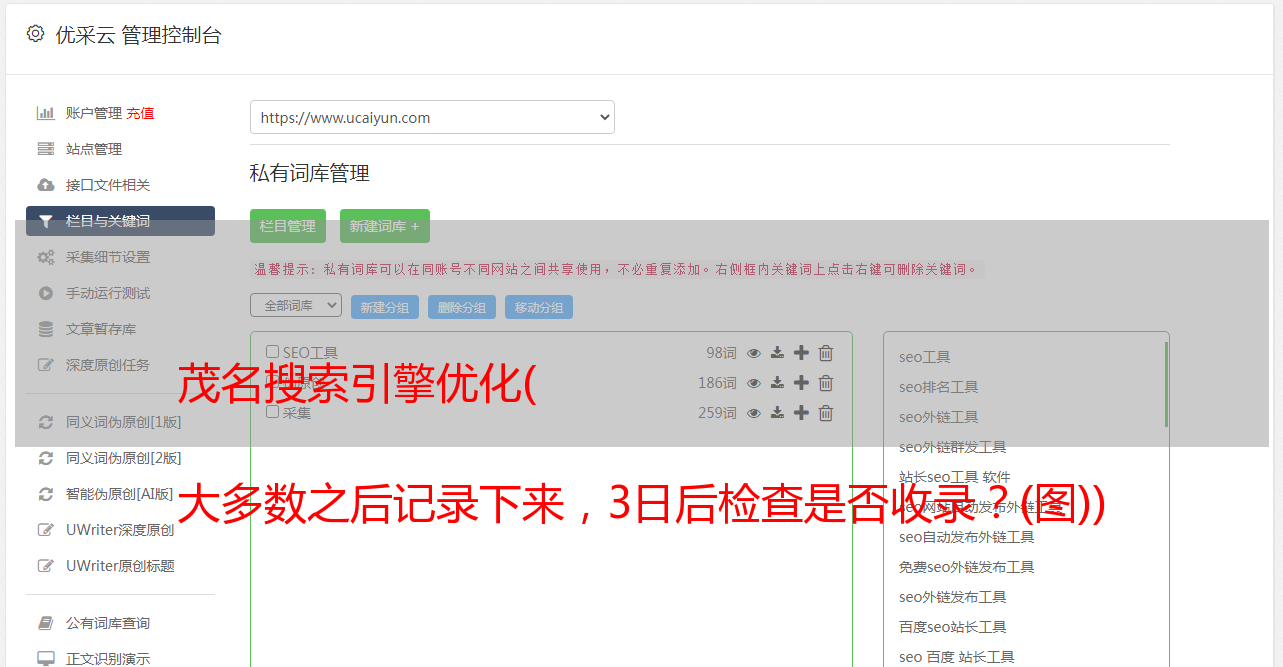
Task: Open the 全部词库 group dropdown
Action: pos(296,305)
